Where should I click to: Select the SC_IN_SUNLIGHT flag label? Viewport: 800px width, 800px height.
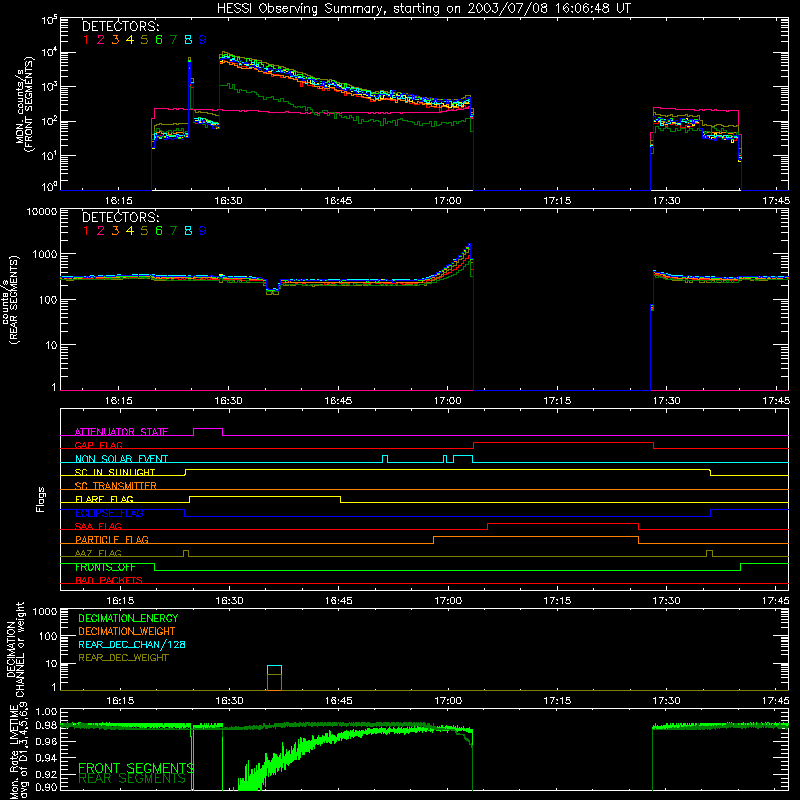(x=115, y=472)
